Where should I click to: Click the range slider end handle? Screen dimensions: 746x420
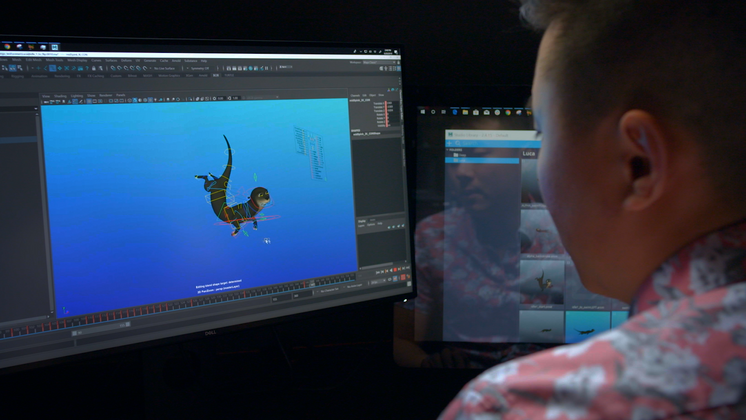point(128,324)
